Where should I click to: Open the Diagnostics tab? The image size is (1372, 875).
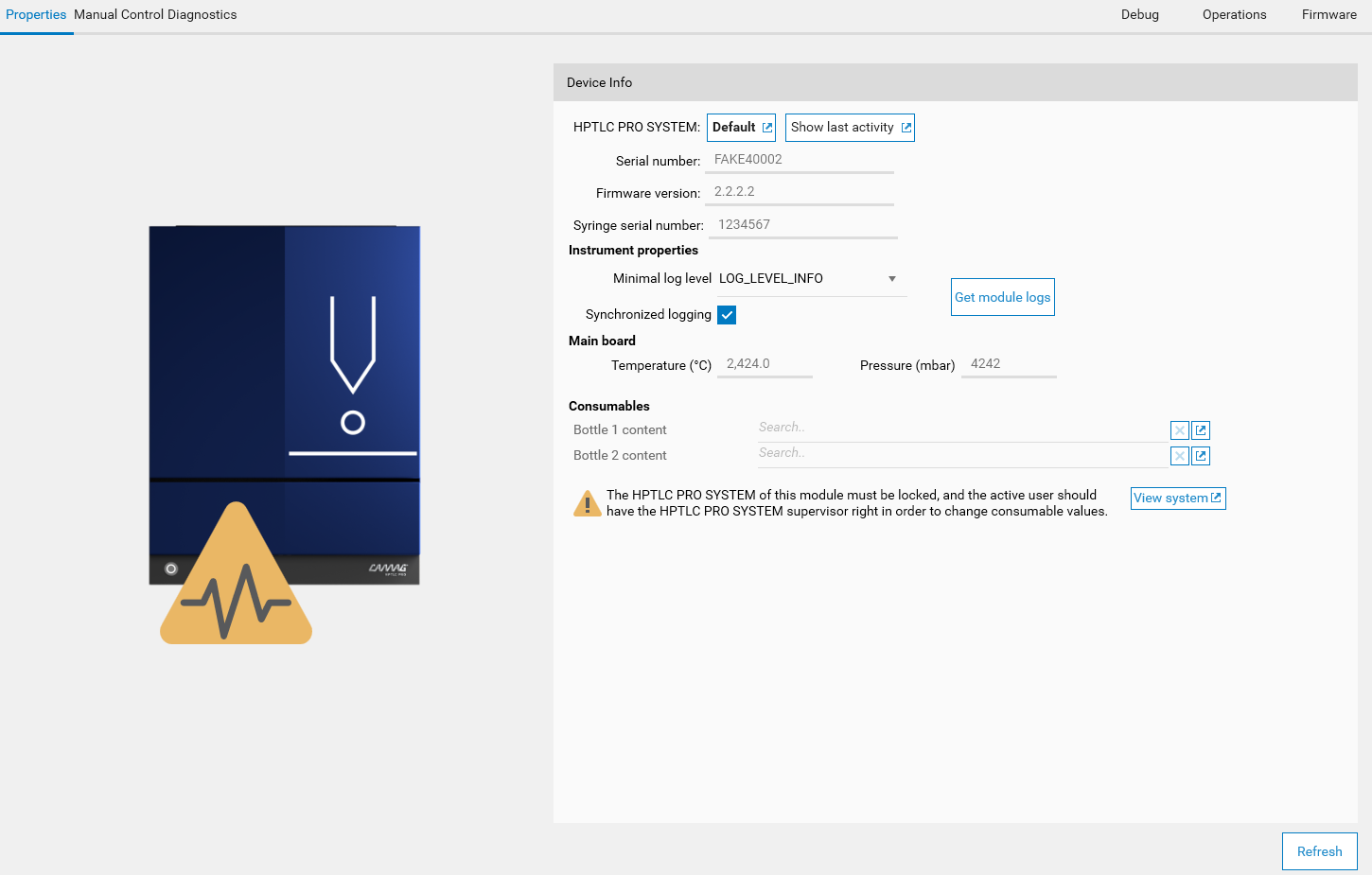point(202,15)
